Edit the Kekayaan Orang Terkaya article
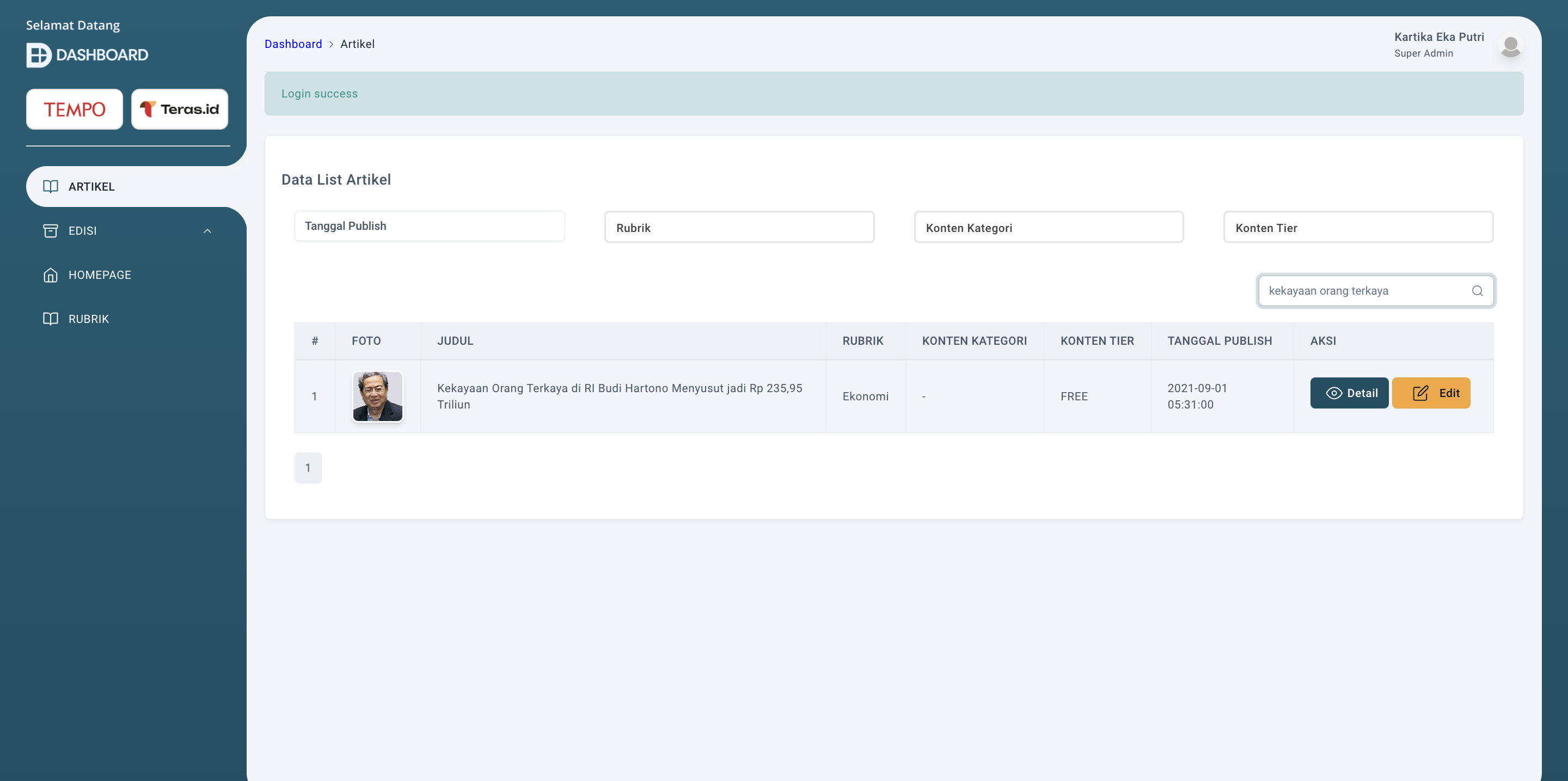 point(1430,393)
